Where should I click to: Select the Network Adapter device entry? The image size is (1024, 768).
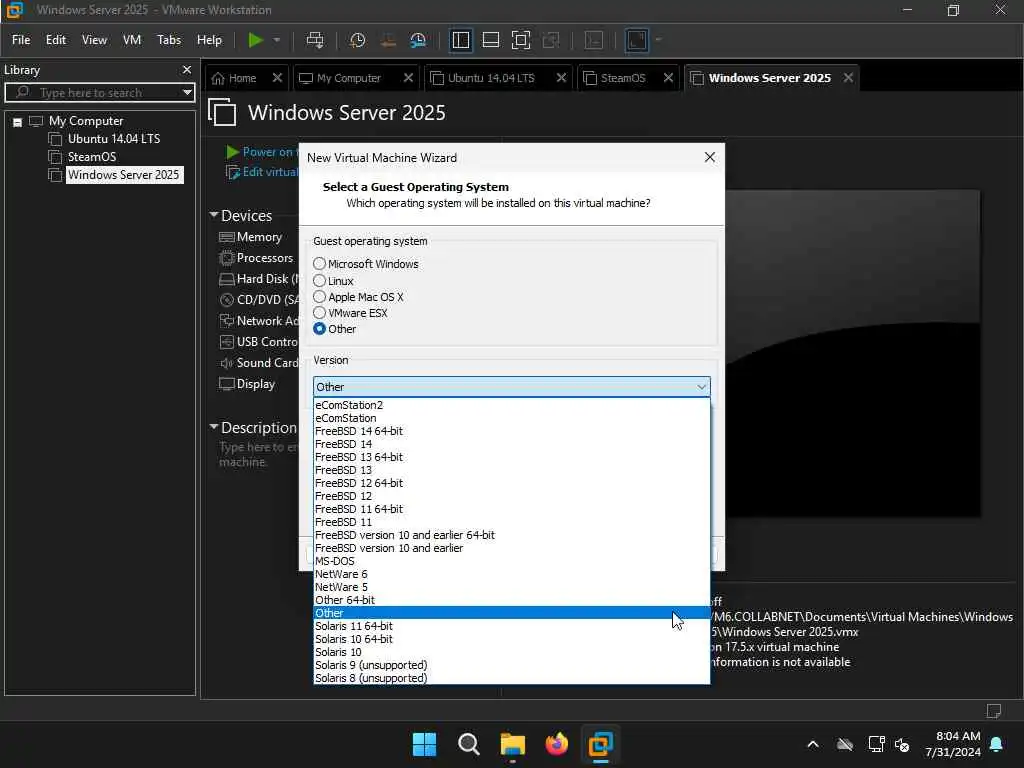[259, 321]
